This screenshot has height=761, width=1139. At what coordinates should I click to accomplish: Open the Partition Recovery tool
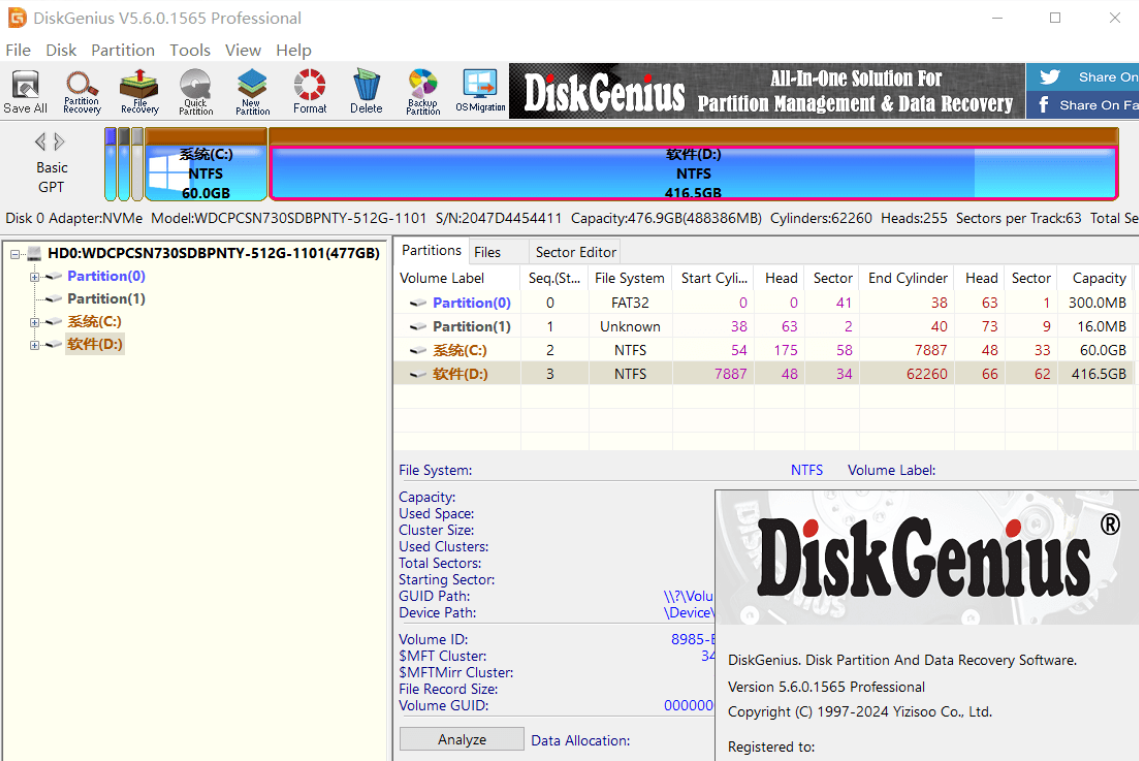81,91
